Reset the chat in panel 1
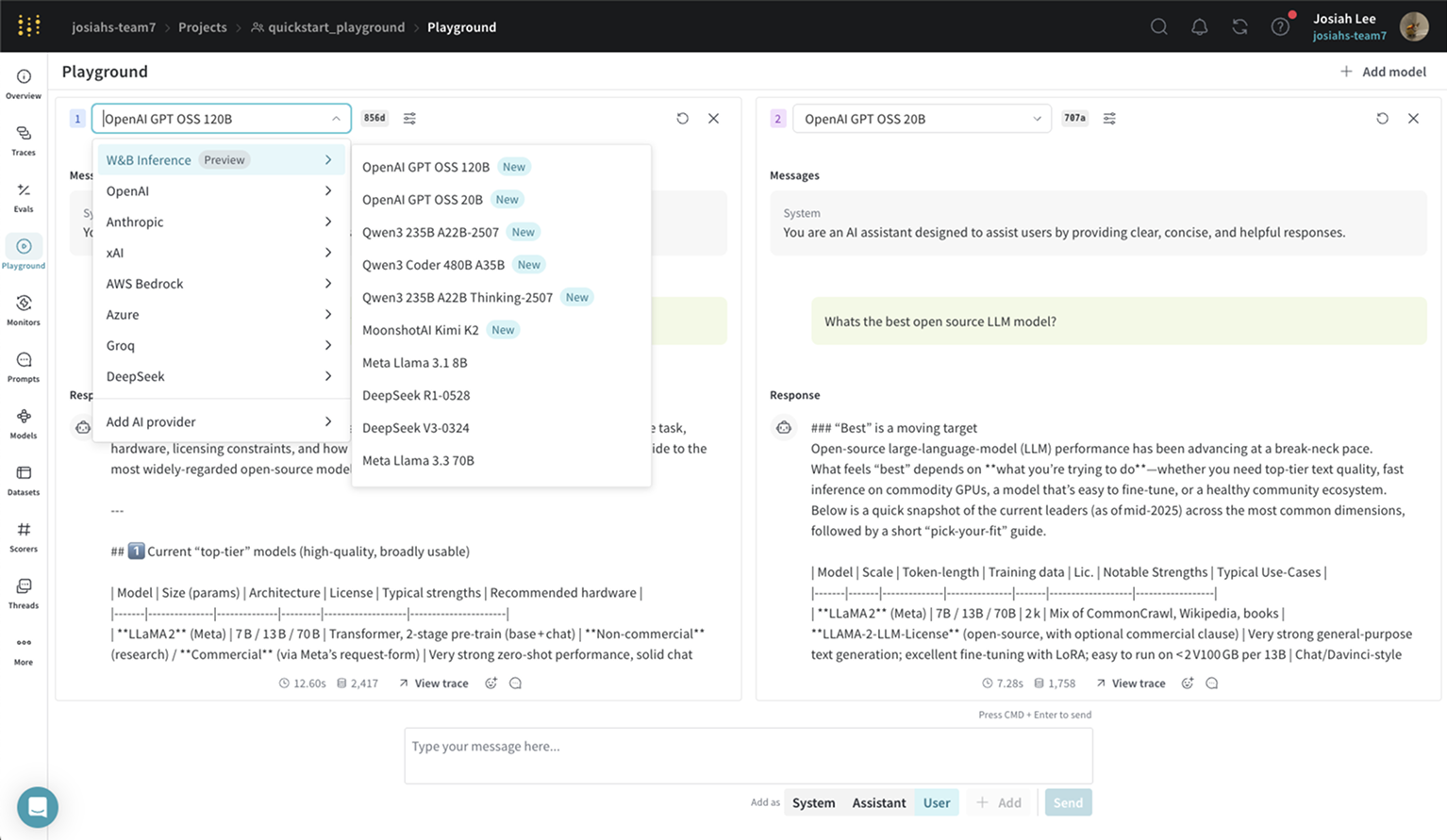 coord(683,119)
